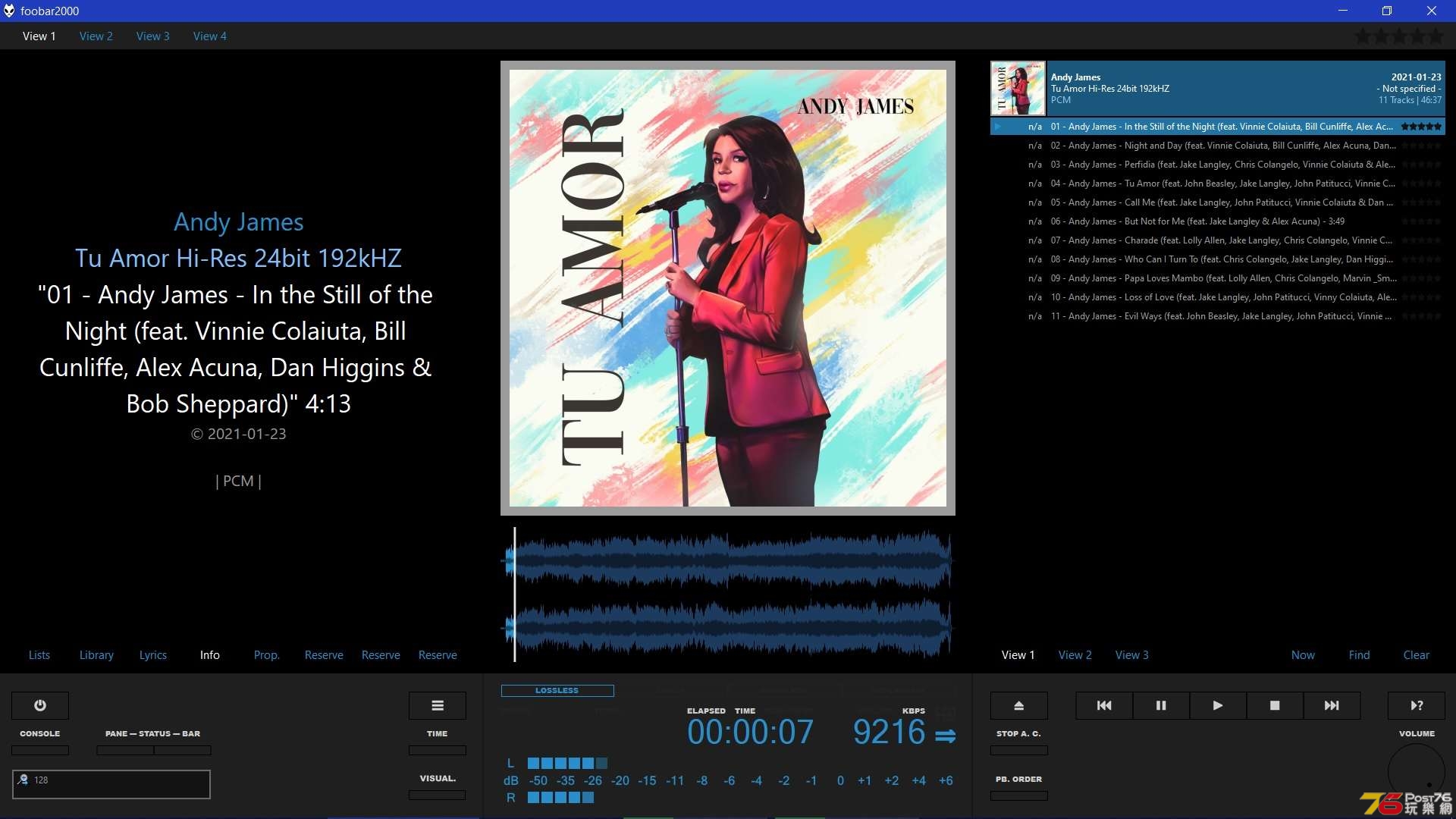Switch to View 2 in the top tab bar
The height and width of the screenshot is (819, 1456).
coord(96,36)
